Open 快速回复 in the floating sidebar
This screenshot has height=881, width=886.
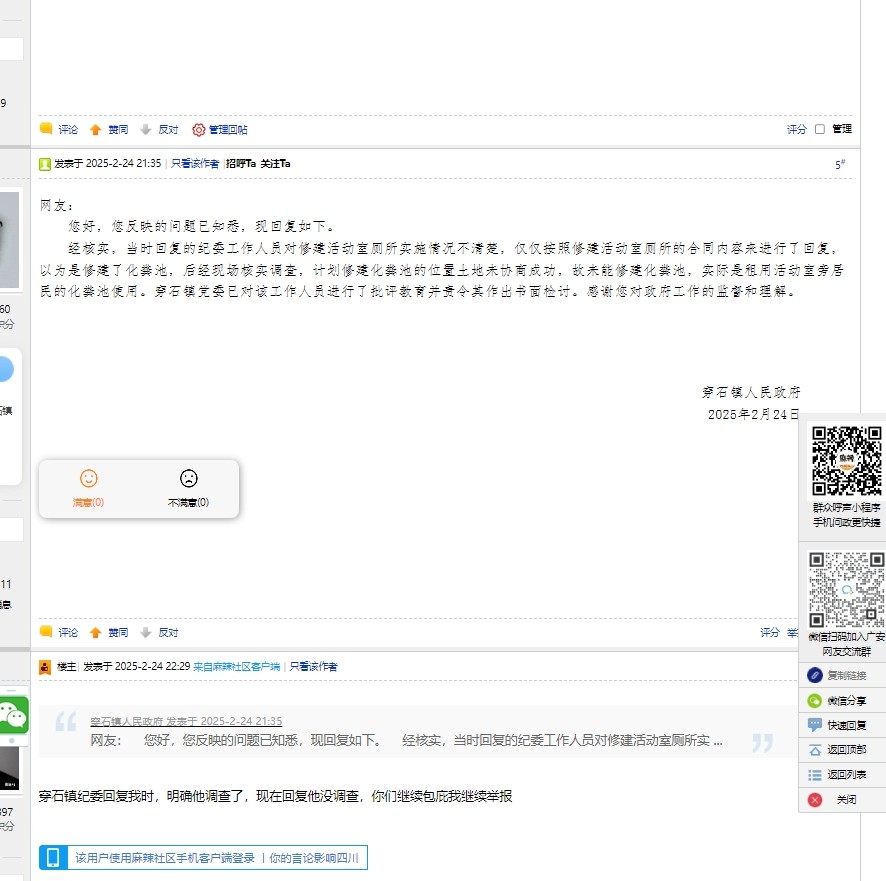815,725
